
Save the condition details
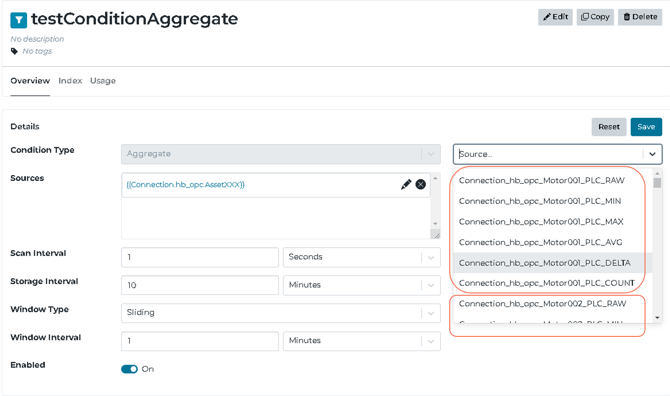tap(646, 127)
